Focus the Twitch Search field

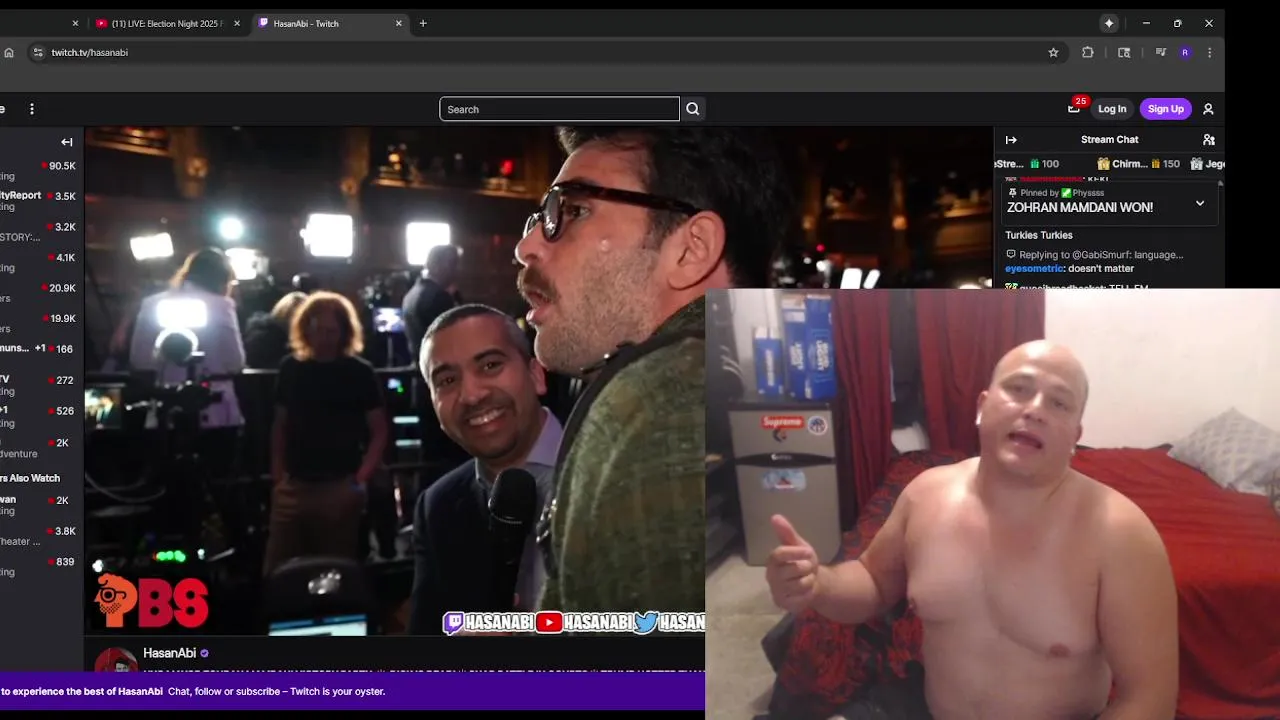click(559, 109)
